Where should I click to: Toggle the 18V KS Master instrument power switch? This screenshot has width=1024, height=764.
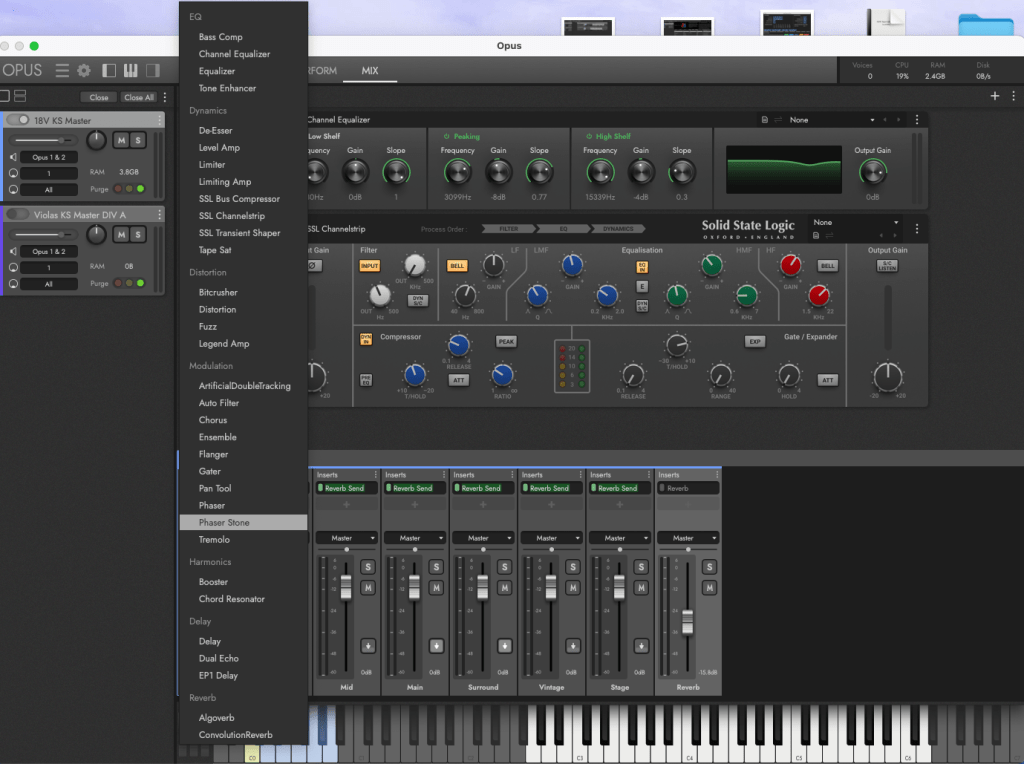(x=18, y=120)
